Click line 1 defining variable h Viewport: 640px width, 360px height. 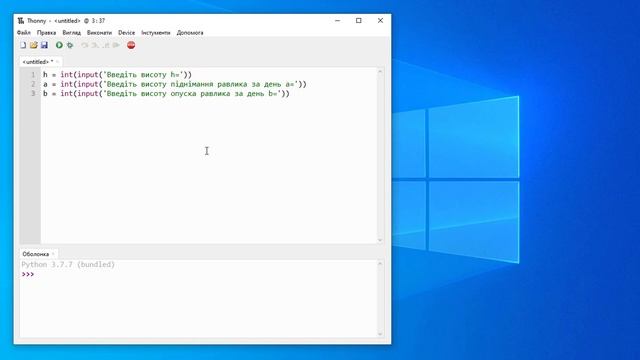118,75
